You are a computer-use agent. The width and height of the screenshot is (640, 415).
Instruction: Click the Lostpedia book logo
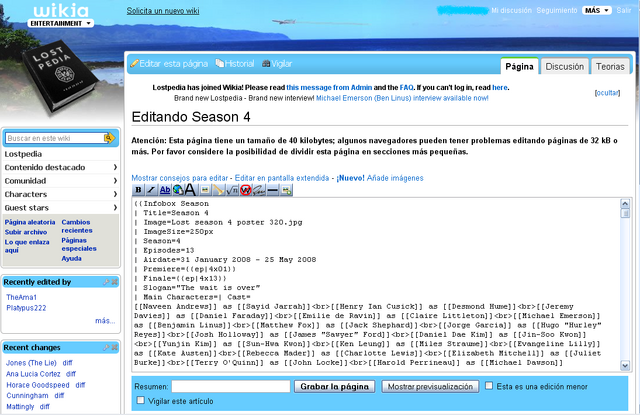coord(60,77)
